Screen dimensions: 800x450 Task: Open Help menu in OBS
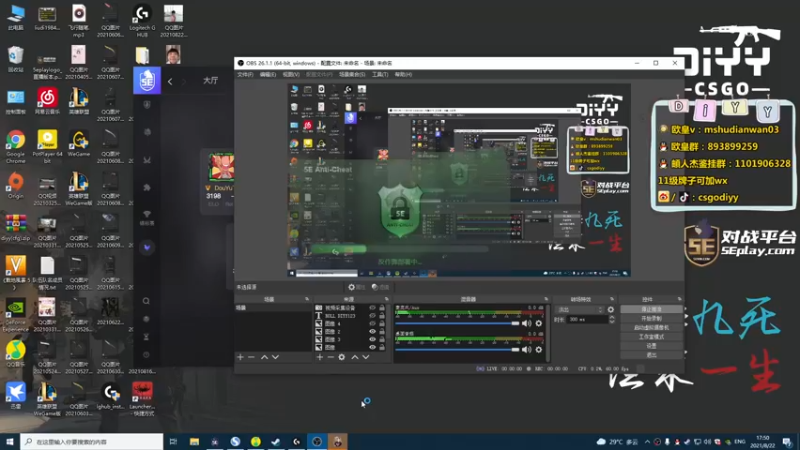(403, 74)
